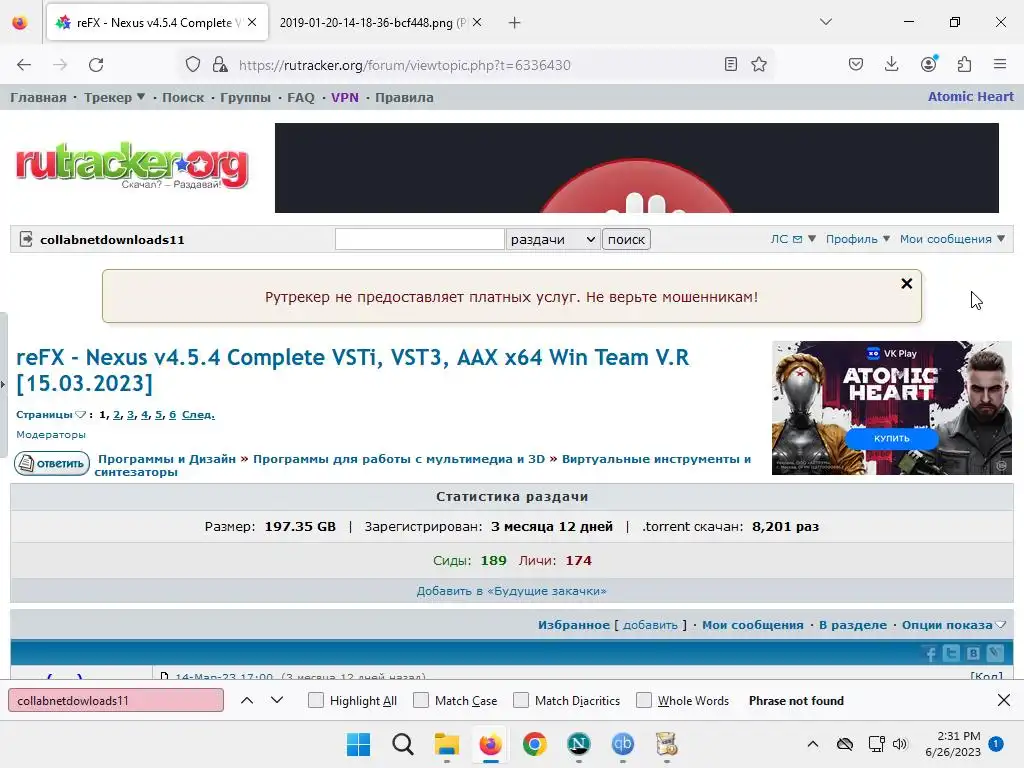1024x768 pixels.
Task: Share topic via the Twitter icon
Action: (952, 653)
